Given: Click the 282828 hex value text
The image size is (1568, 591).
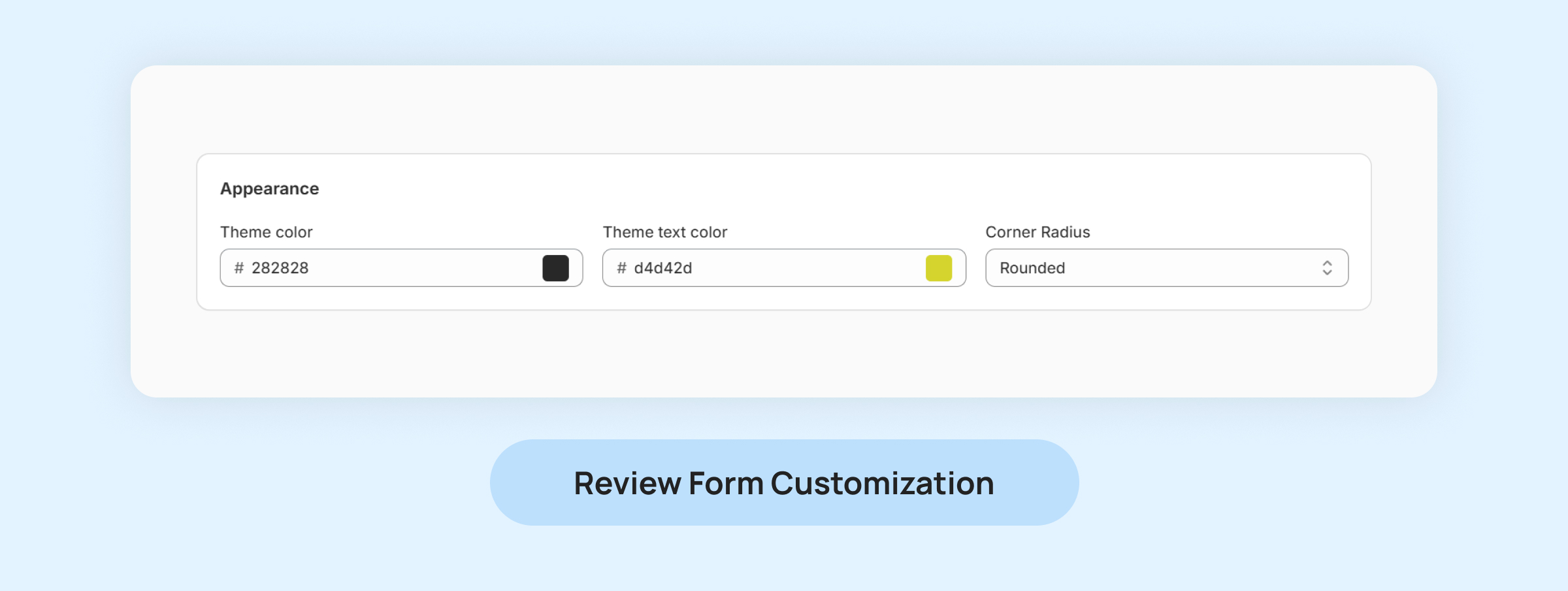Looking at the screenshot, I should pyautogui.click(x=280, y=268).
